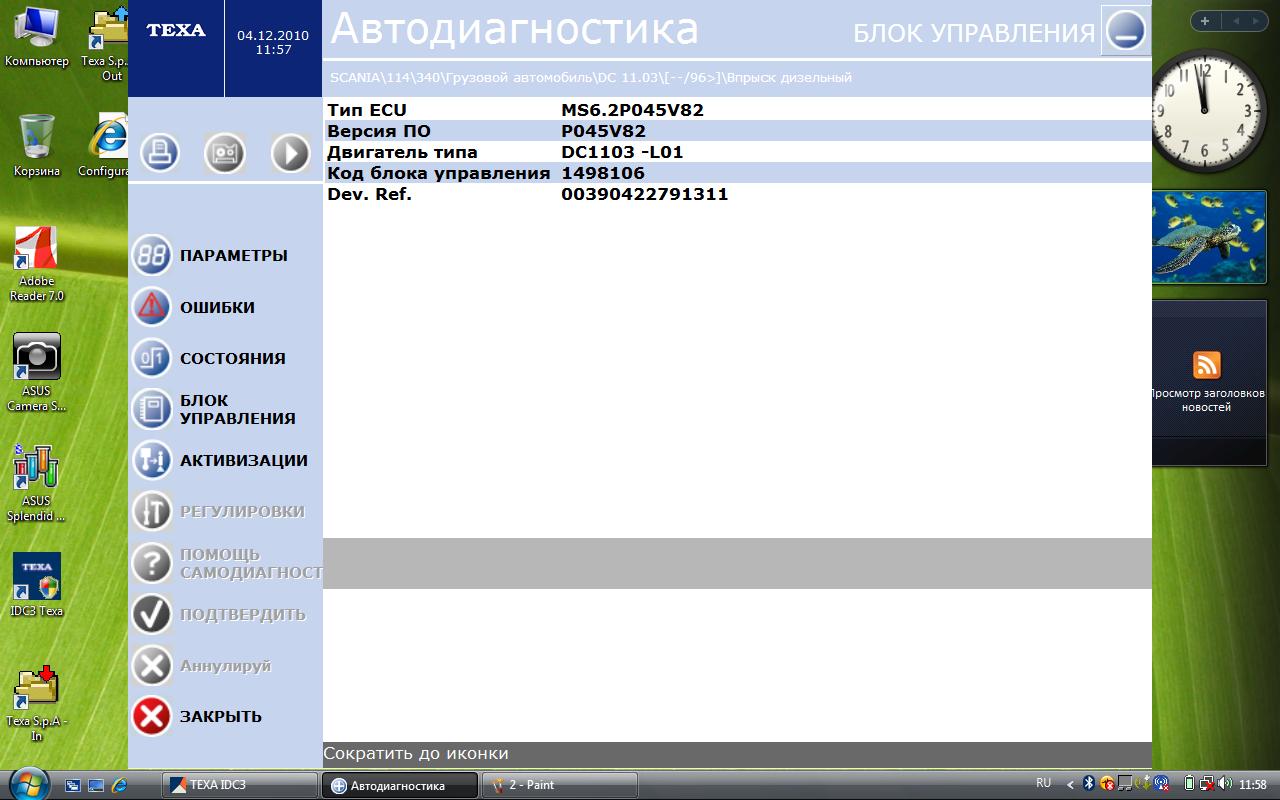Select ASUS Splendid desktop shortcut
This screenshot has height=800, width=1280.
37,483
